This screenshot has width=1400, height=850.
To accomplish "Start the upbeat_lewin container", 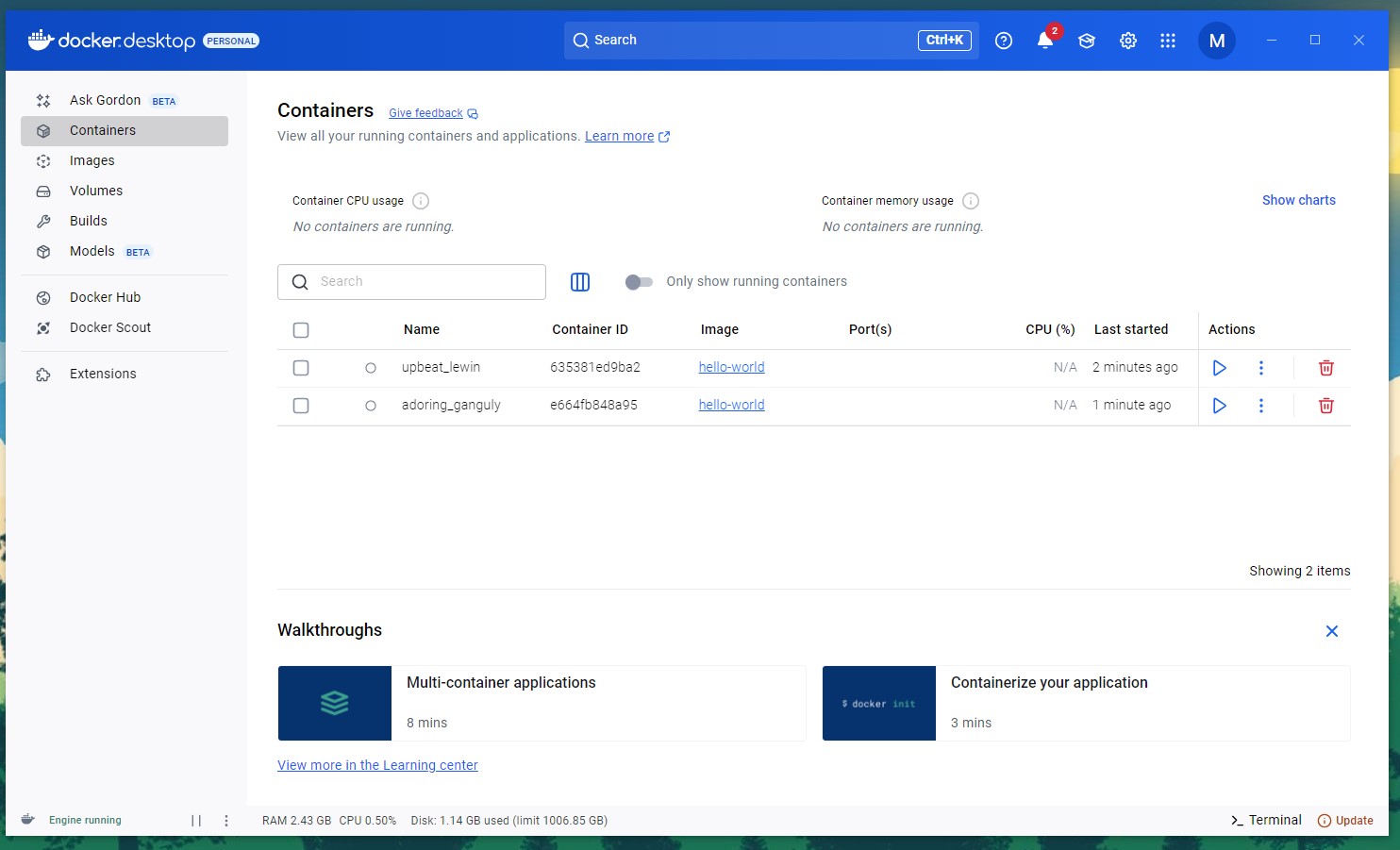I will coord(1220,368).
